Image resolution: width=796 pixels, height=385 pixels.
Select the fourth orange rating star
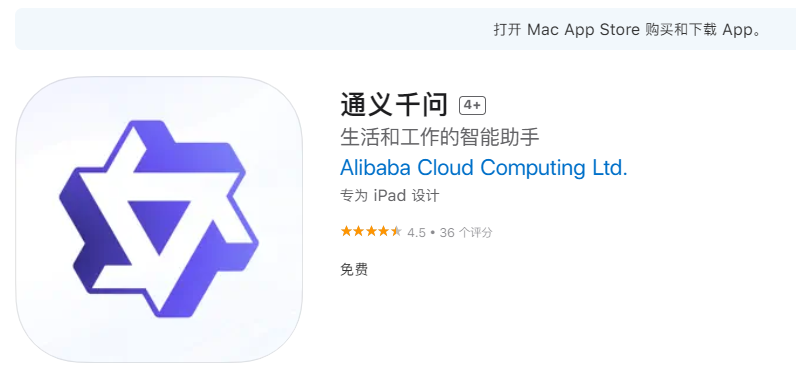383,232
